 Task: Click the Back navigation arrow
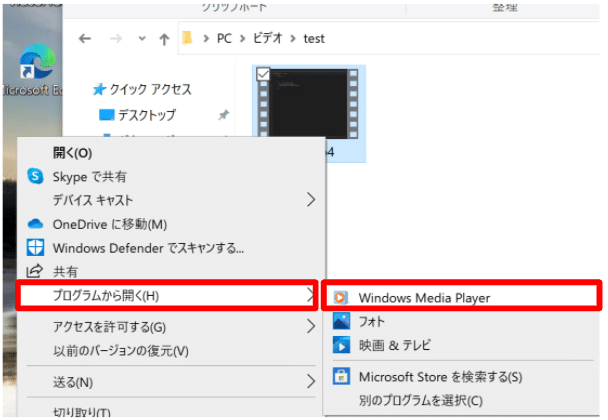pyautogui.click(x=85, y=39)
